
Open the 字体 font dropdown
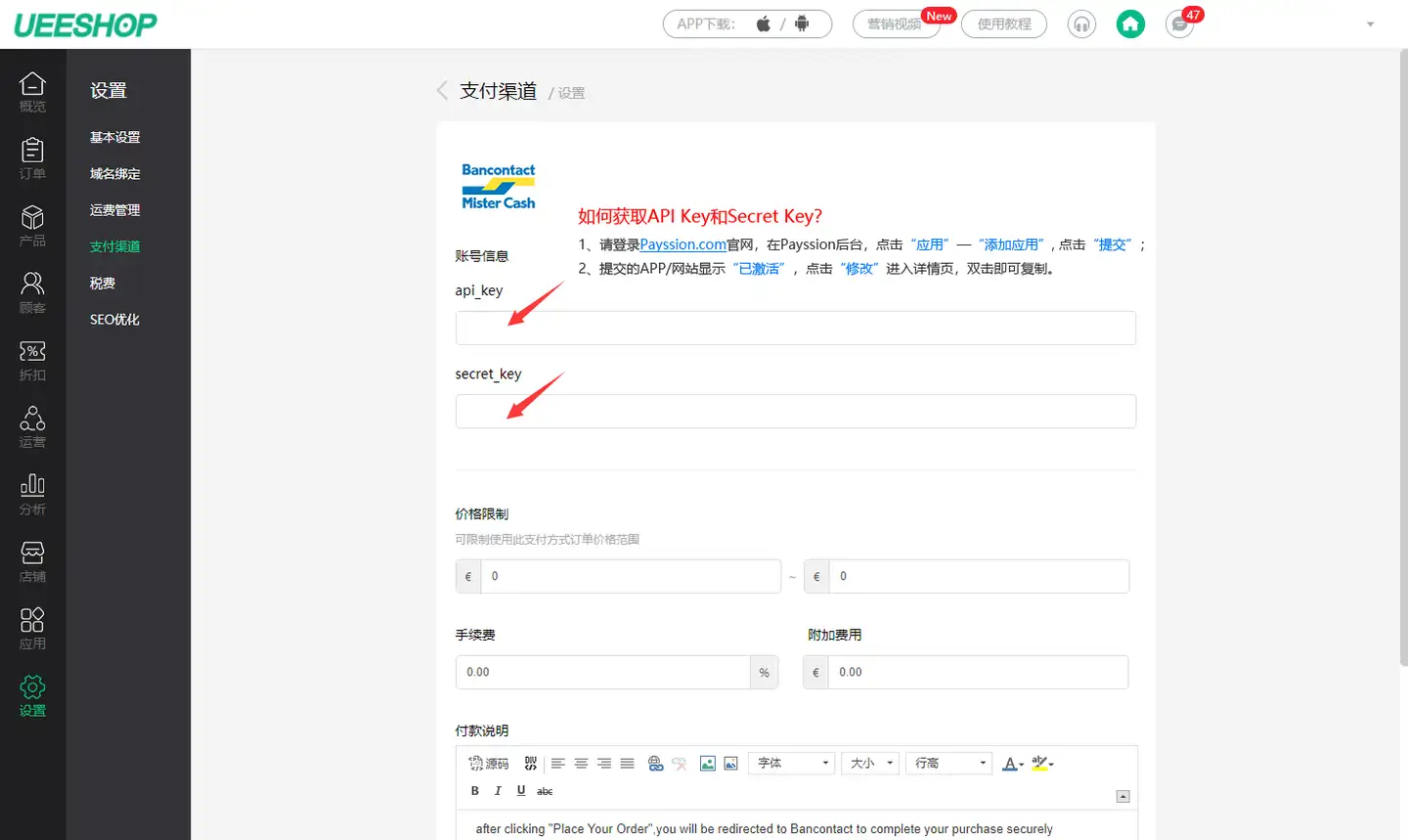click(791, 763)
